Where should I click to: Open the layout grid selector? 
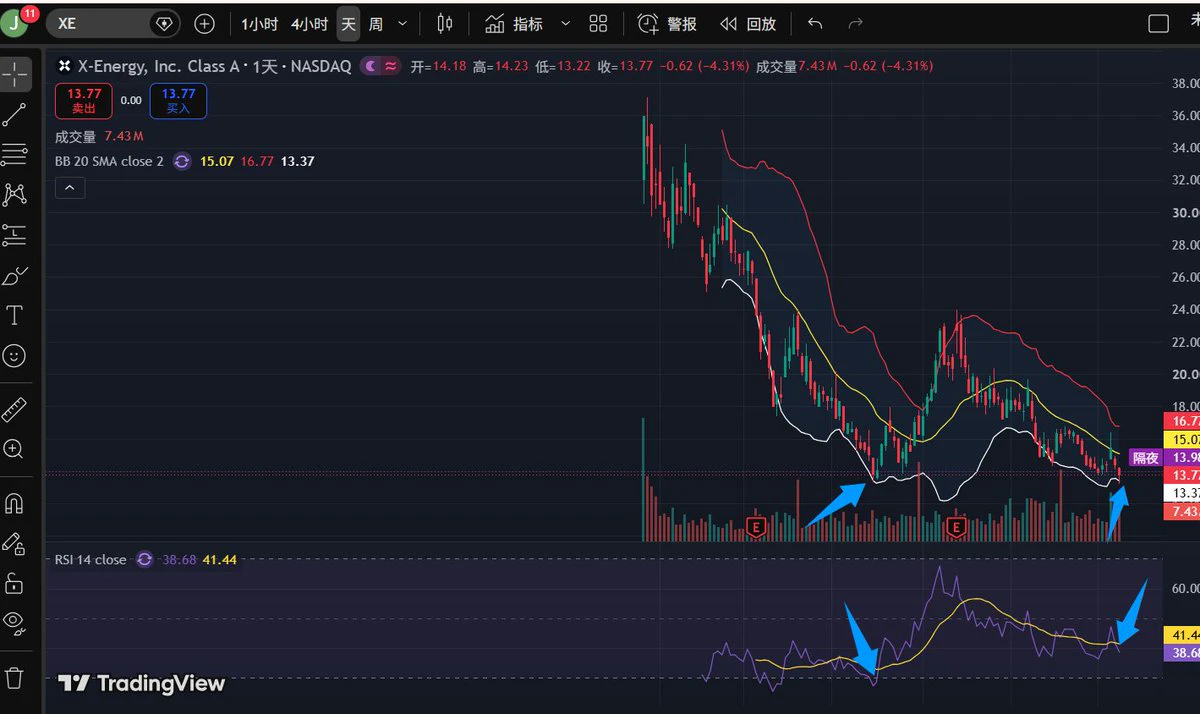click(x=599, y=23)
